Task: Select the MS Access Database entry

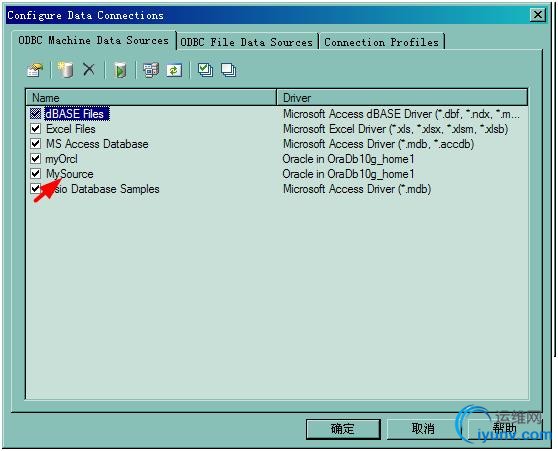Action: (97, 144)
